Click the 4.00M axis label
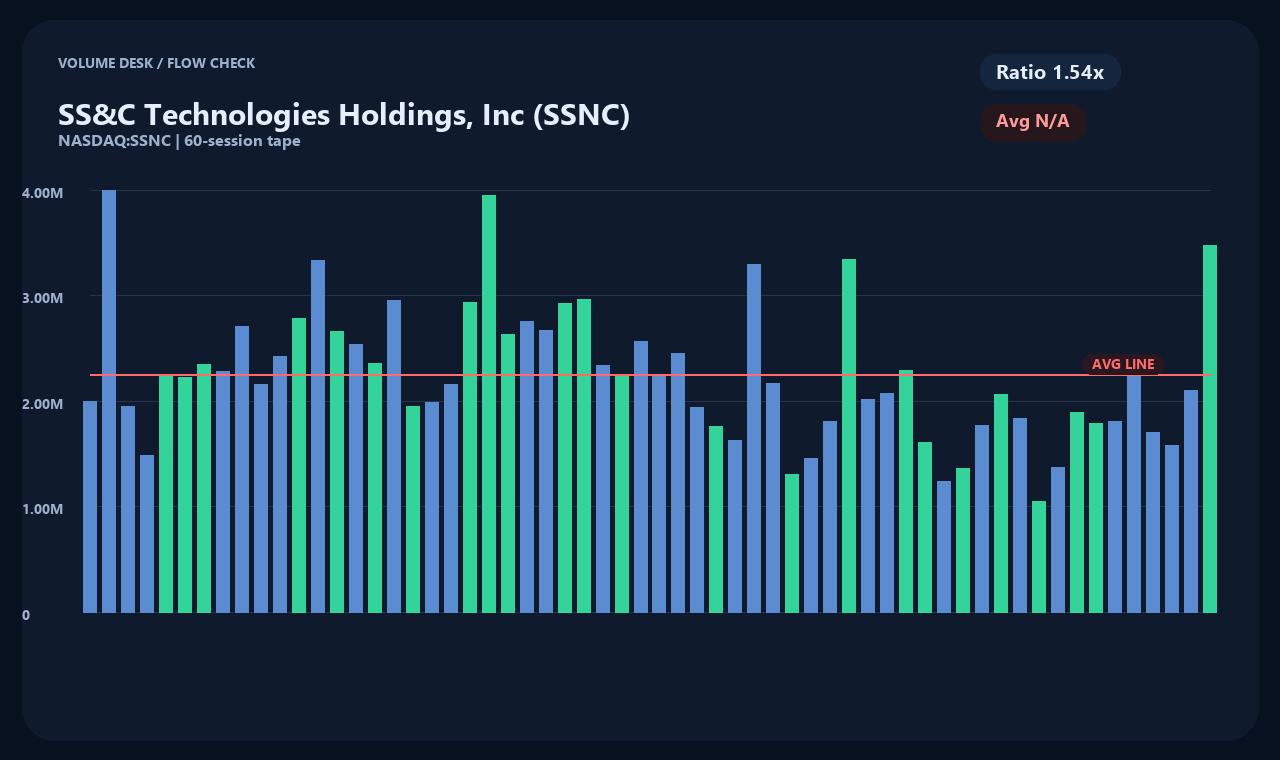The width and height of the screenshot is (1280, 760). [x=42, y=192]
